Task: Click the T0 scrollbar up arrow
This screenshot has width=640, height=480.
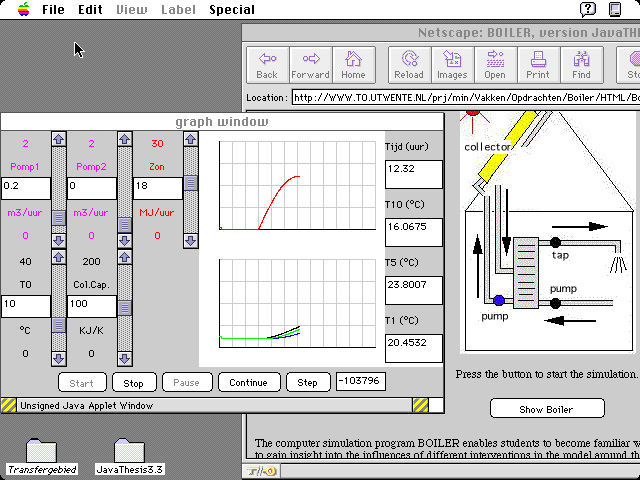Action: click(59, 257)
